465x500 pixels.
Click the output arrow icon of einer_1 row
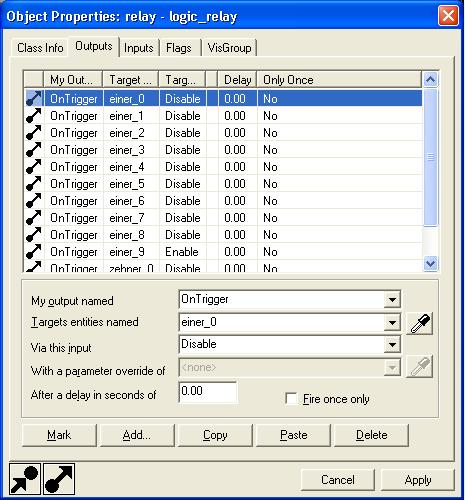[x=34, y=116]
